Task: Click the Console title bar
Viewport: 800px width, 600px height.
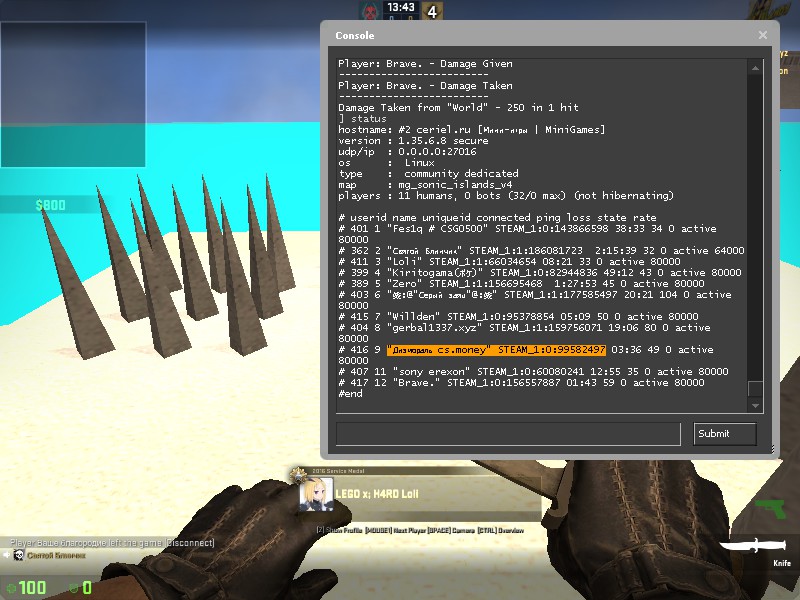Action: click(540, 35)
